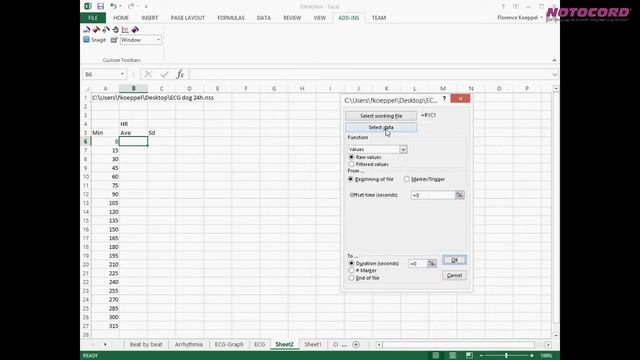Open the PAGE LAYOUT ribbon tab
The image size is (640, 360).
(188, 18)
